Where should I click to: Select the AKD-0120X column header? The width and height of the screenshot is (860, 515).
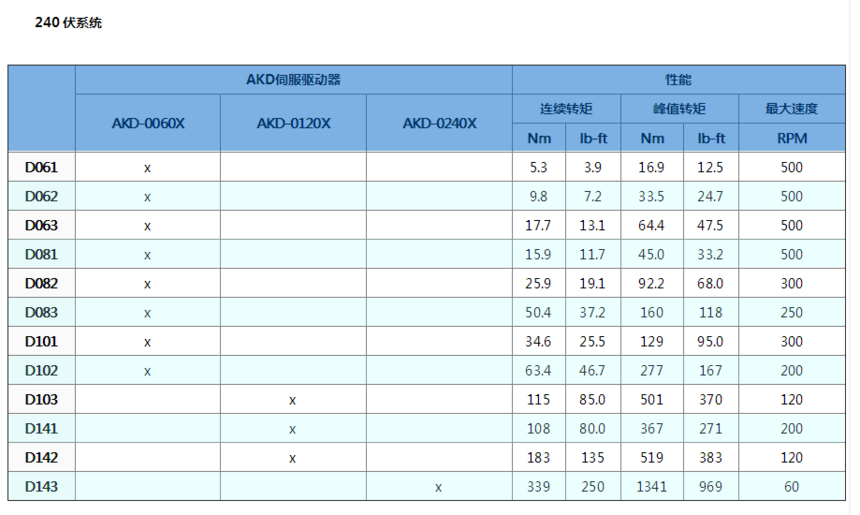click(x=293, y=123)
